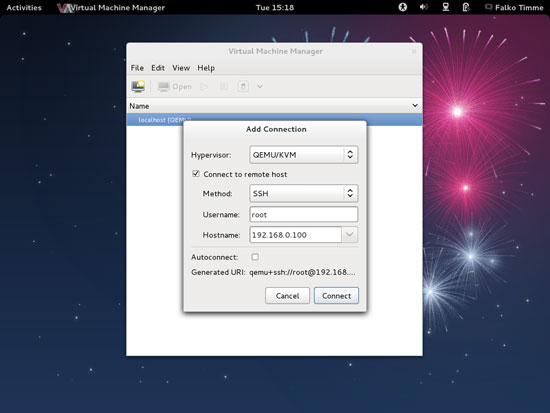Click the Run virtual machine play icon
Screen dimensions: 550x413
204,86
